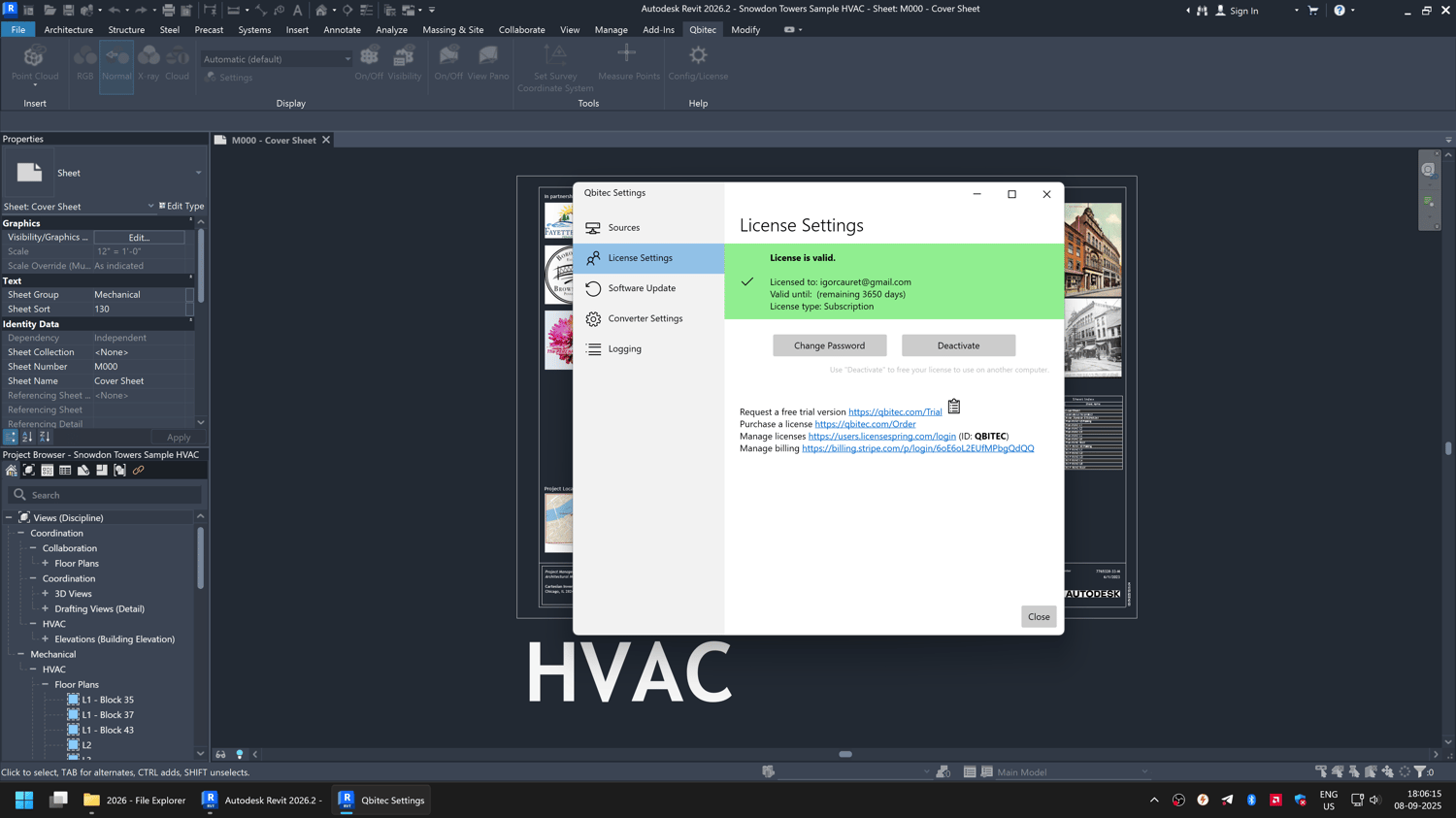This screenshot has width=1456, height=818.
Task: Select Converter Settings in Qbitec Settings
Action: pyautogui.click(x=648, y=318)
